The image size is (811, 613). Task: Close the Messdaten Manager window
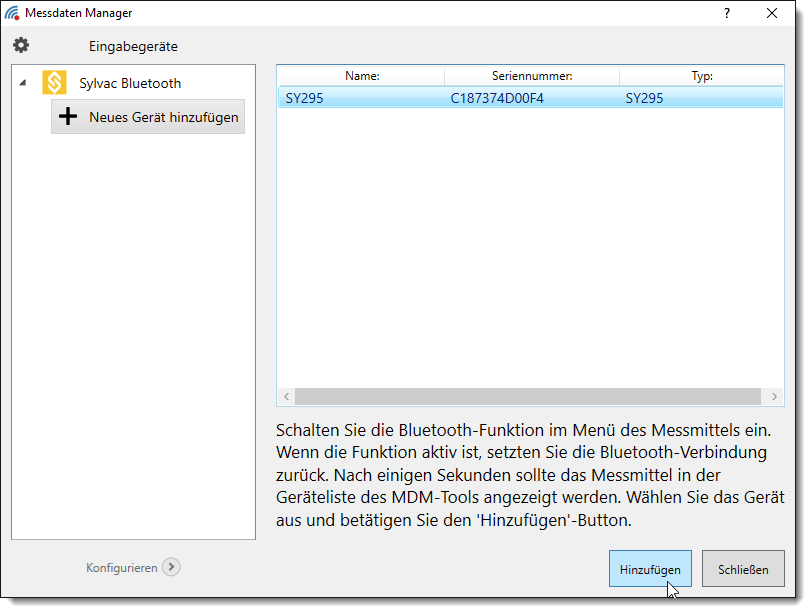(x=772, y=13)
